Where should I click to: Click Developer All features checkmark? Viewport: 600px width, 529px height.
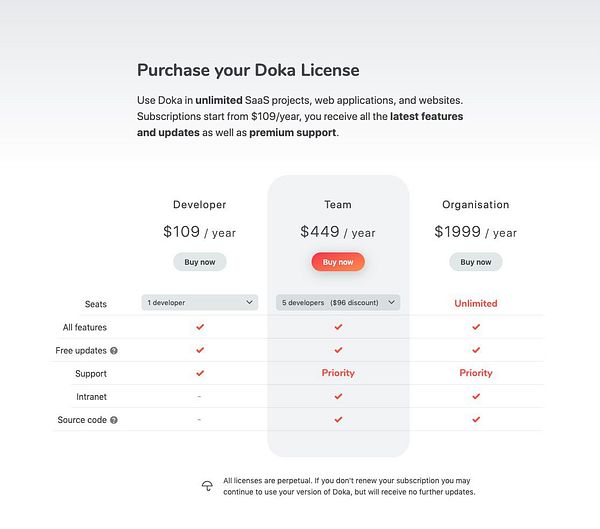(200, 327)
